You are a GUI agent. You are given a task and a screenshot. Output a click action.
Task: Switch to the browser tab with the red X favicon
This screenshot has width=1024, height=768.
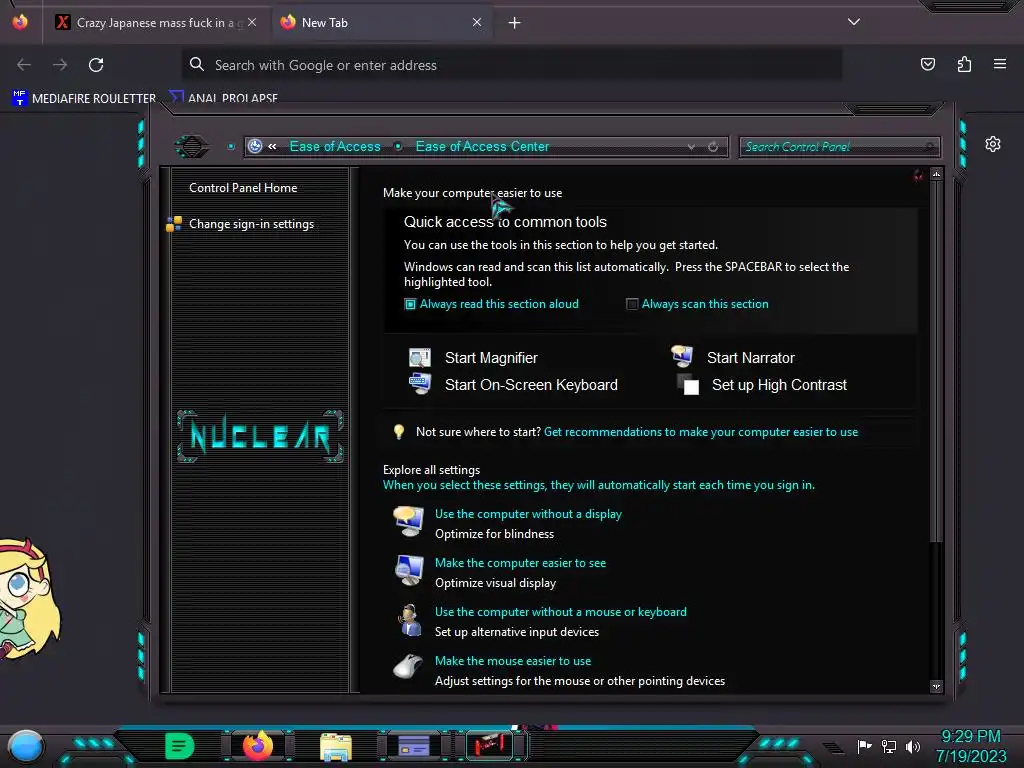(x=155, y=22)
